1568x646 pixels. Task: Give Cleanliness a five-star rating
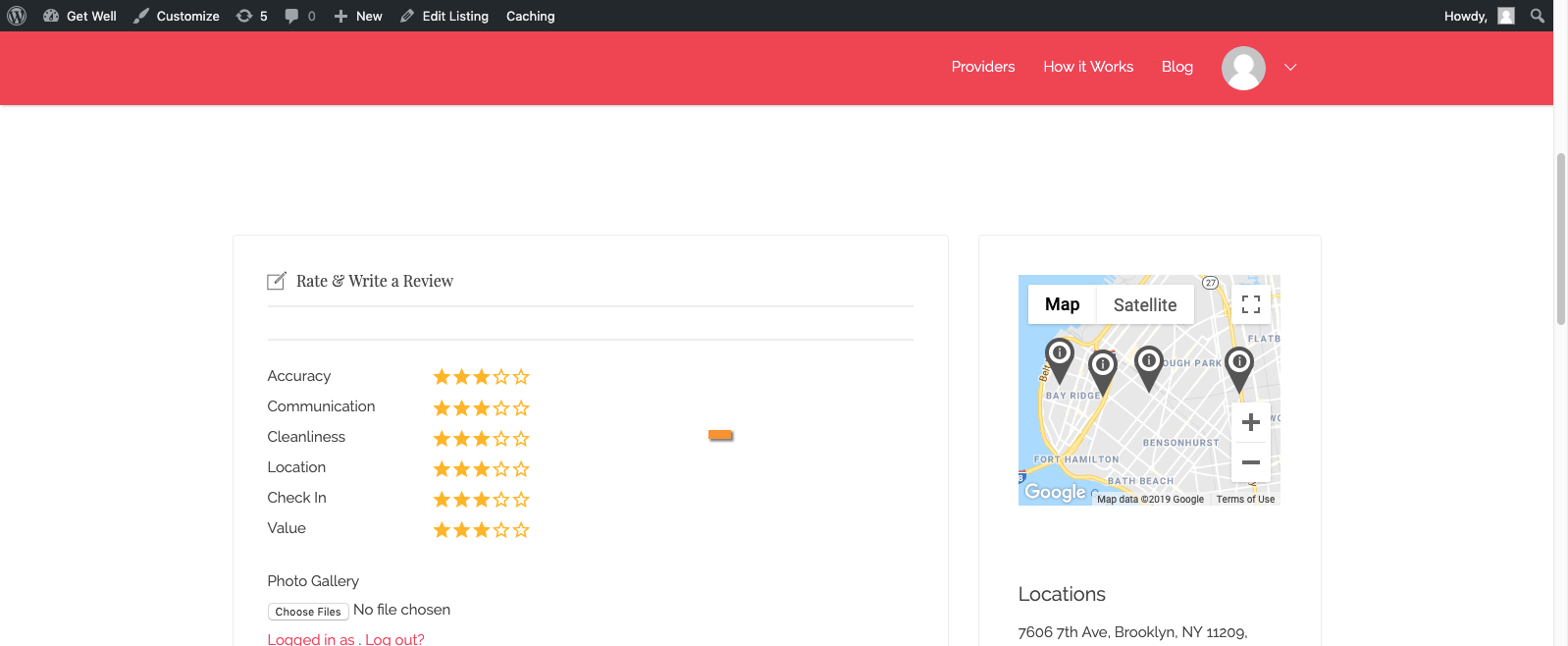click(x=521, y=438)
